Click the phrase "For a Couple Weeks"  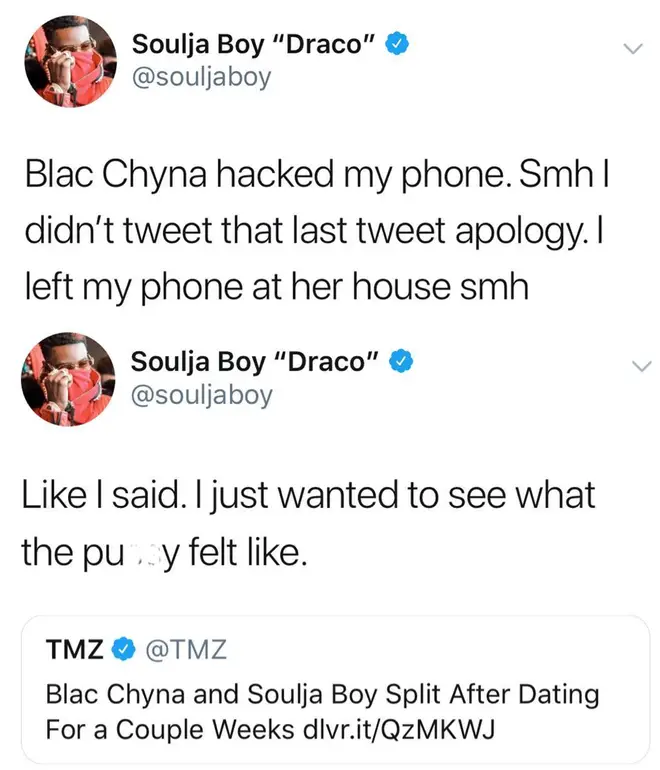[170, 729]
